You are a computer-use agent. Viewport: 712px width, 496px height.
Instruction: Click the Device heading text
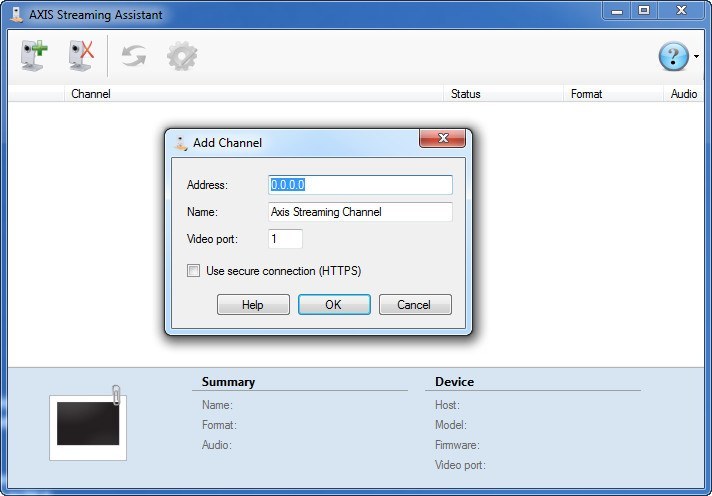pos(455,382)
